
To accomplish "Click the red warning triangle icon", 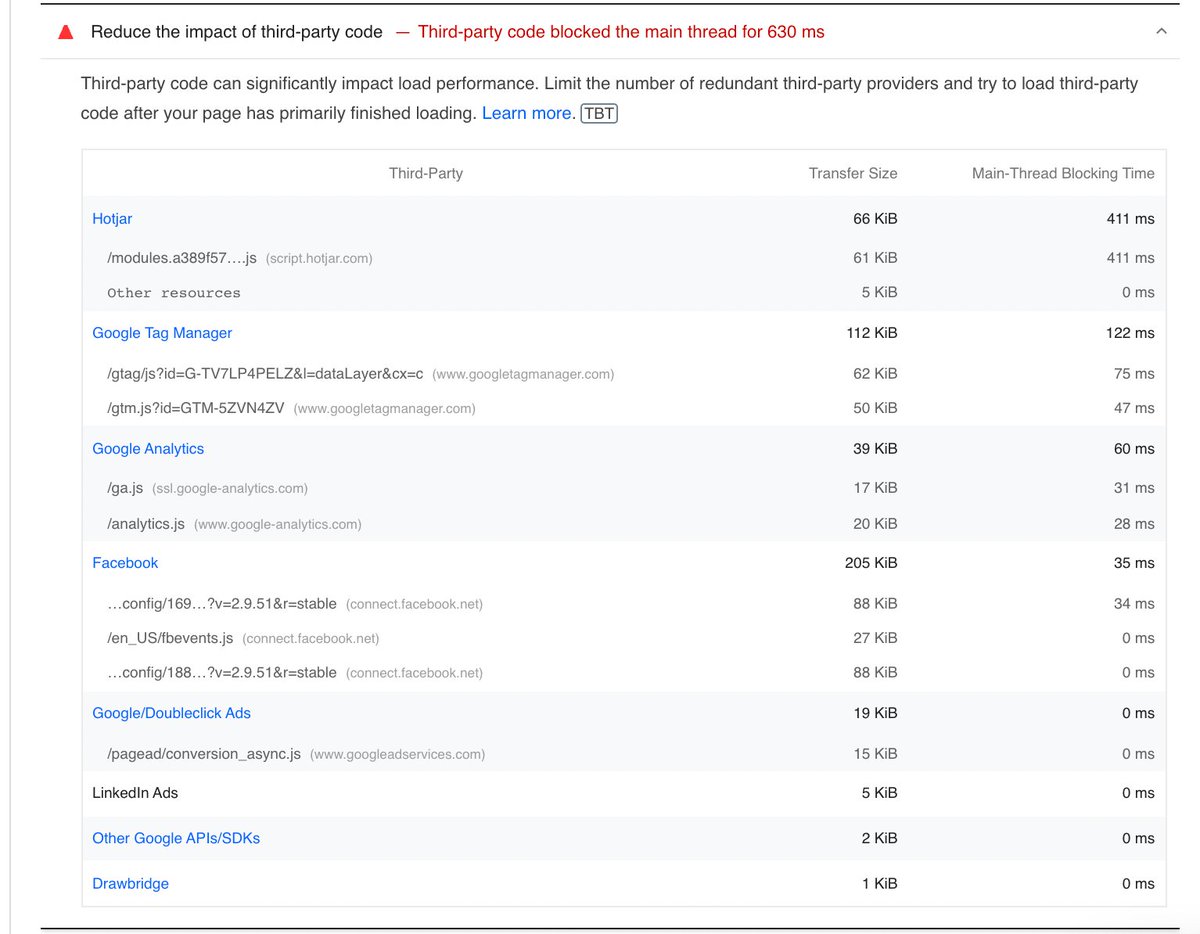I will (x=66, y=32).
